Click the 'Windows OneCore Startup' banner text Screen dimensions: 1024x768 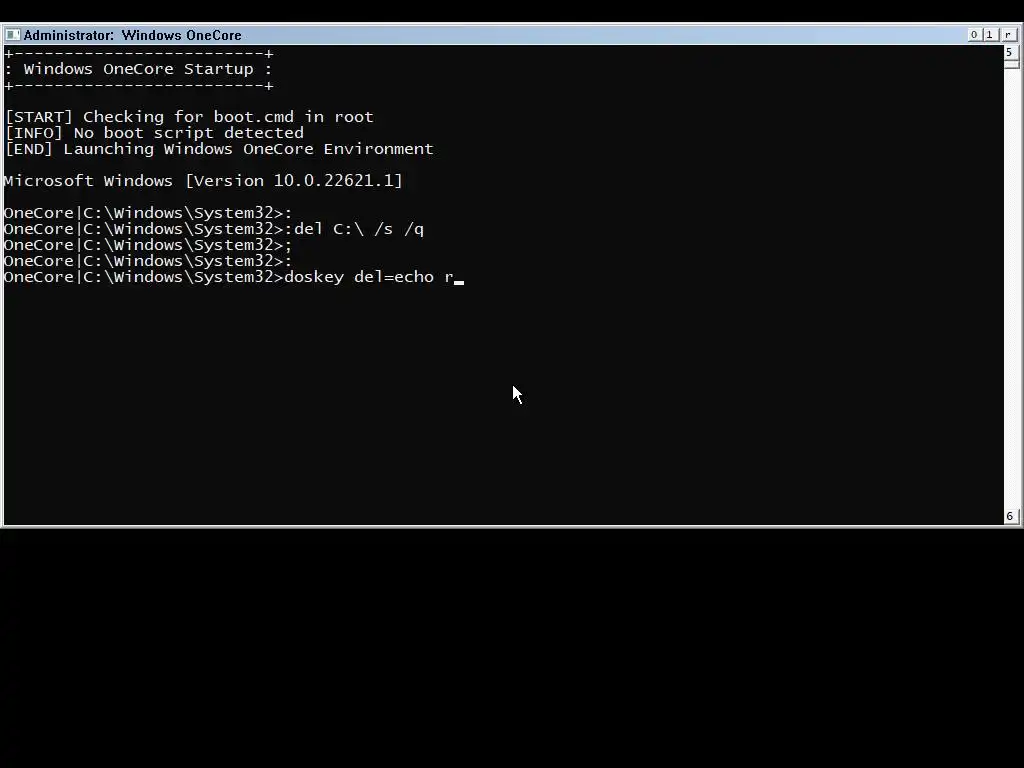pos(138,69)
